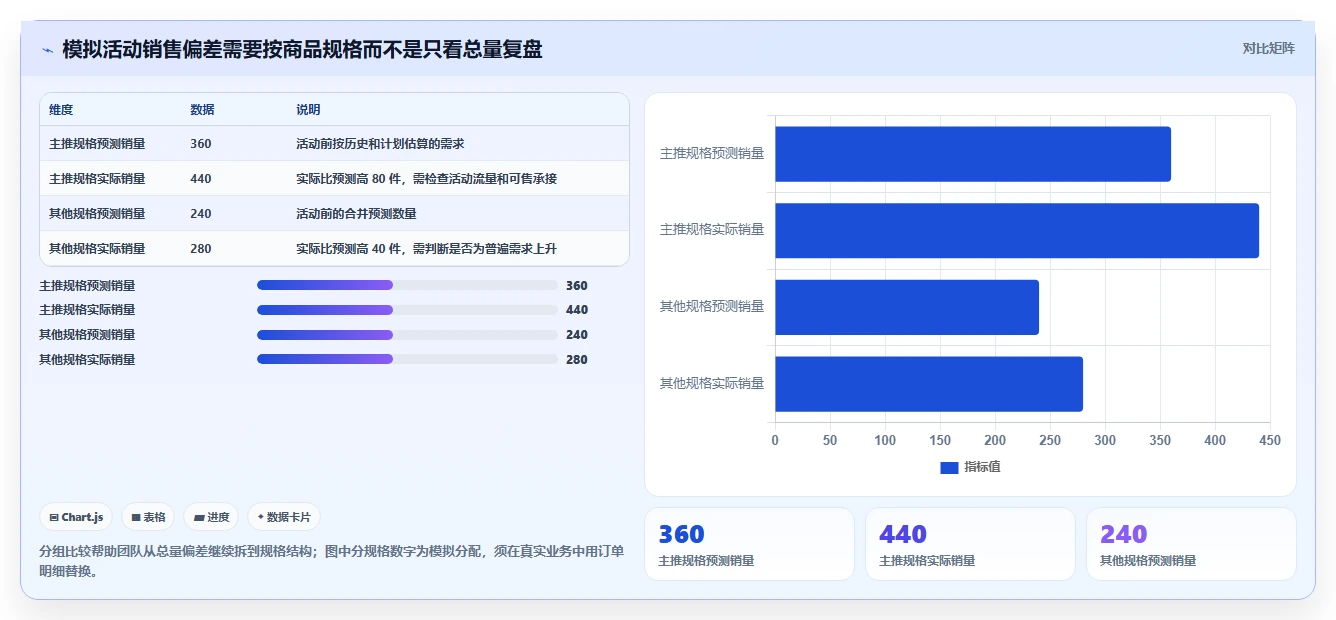Click the chart bar for 主推规格预测销量
The width and height of the screenshot is (1336, 620).
pyautogui.click(x=973, y=154)
